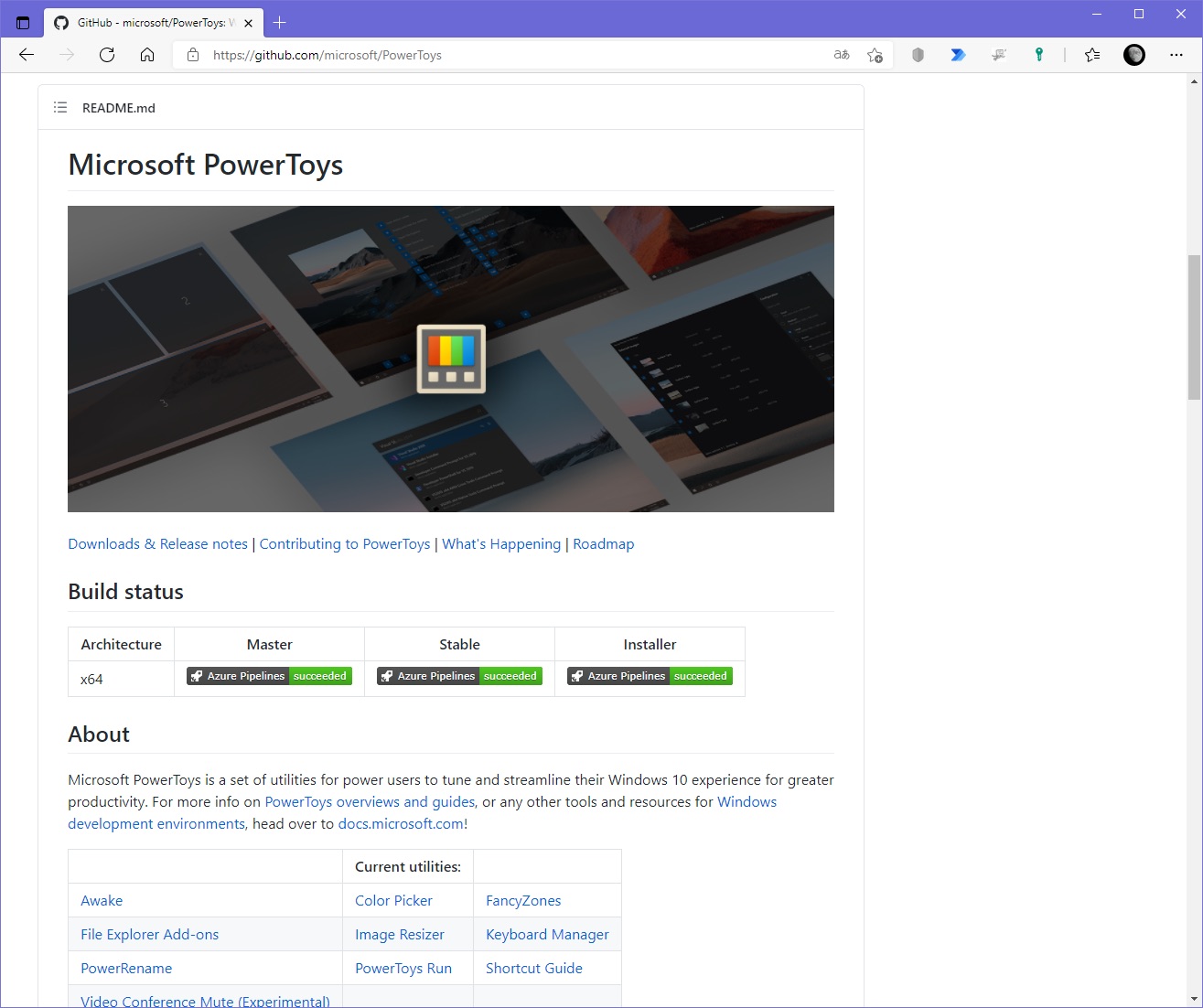Click the Master Azure Pipelines badge

[269, 676]
